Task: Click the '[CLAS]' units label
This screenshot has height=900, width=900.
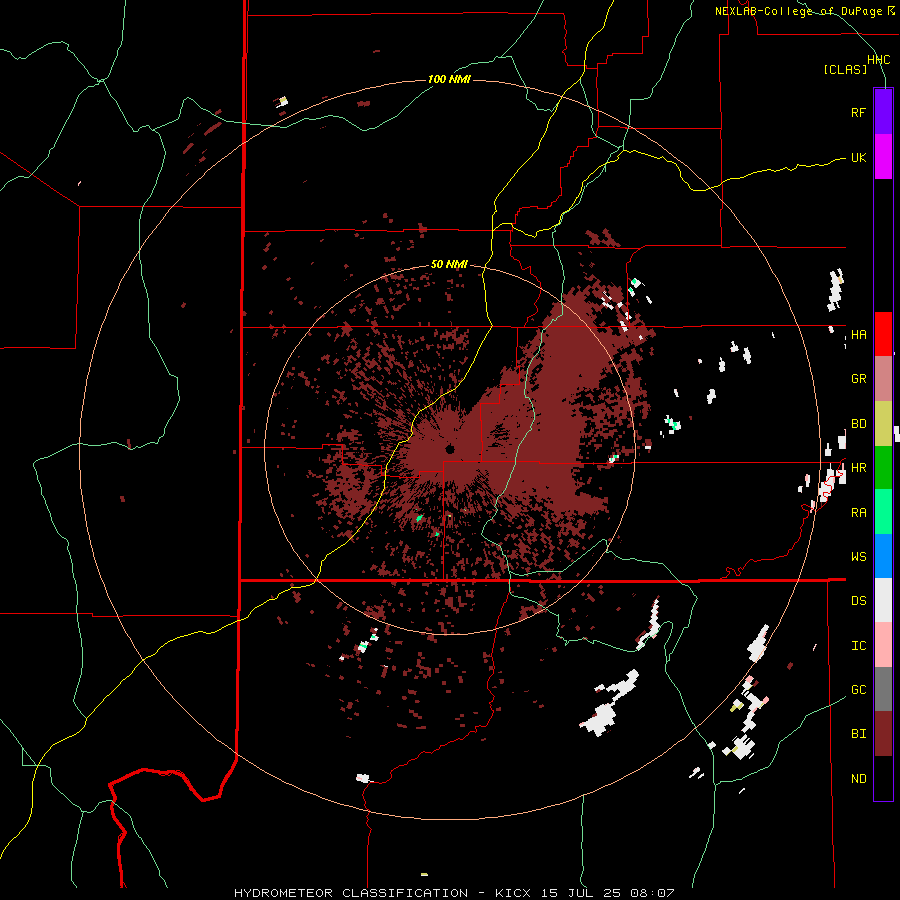Action: pos(845,69)
